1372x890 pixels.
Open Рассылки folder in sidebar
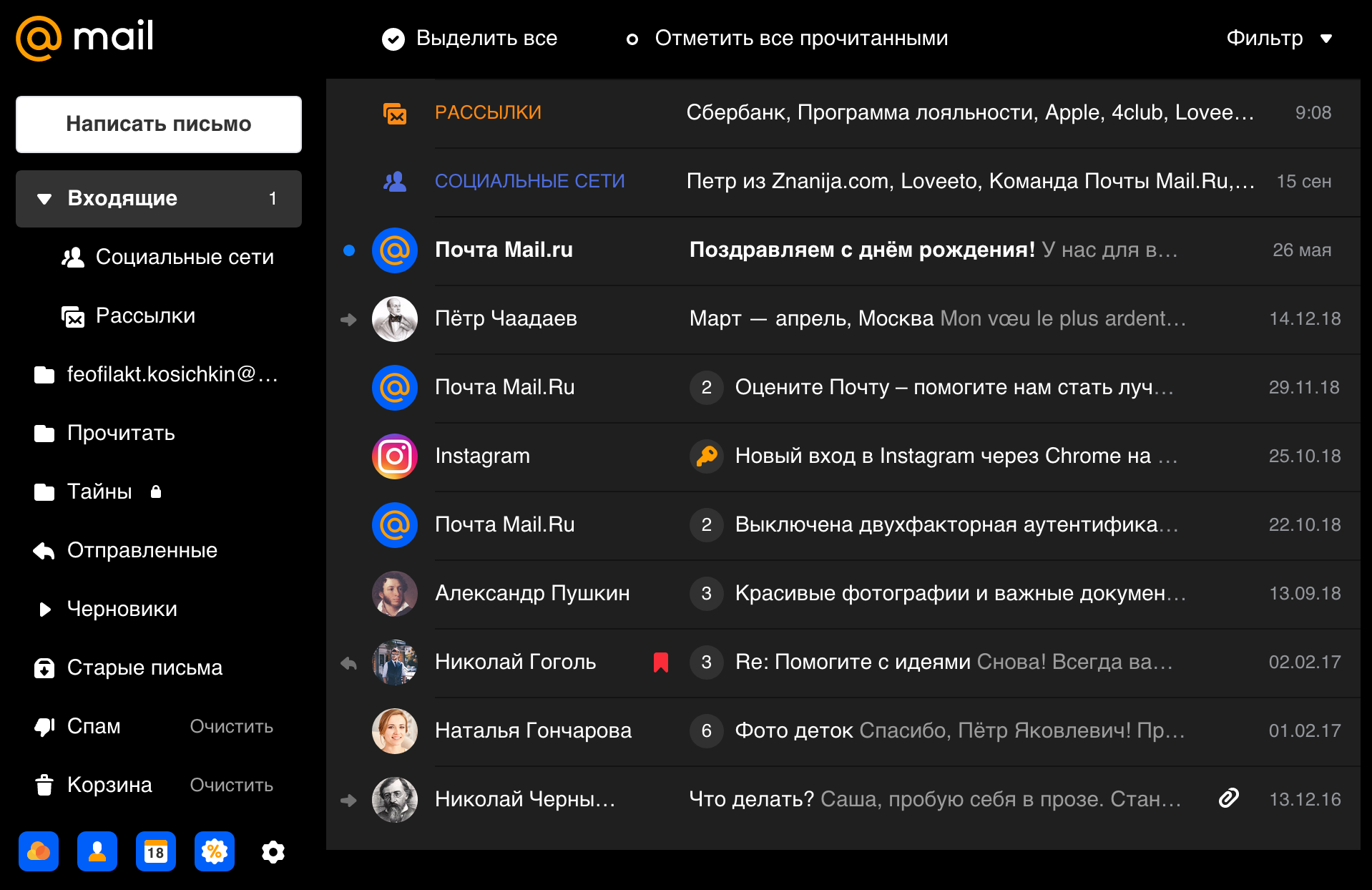129,316
